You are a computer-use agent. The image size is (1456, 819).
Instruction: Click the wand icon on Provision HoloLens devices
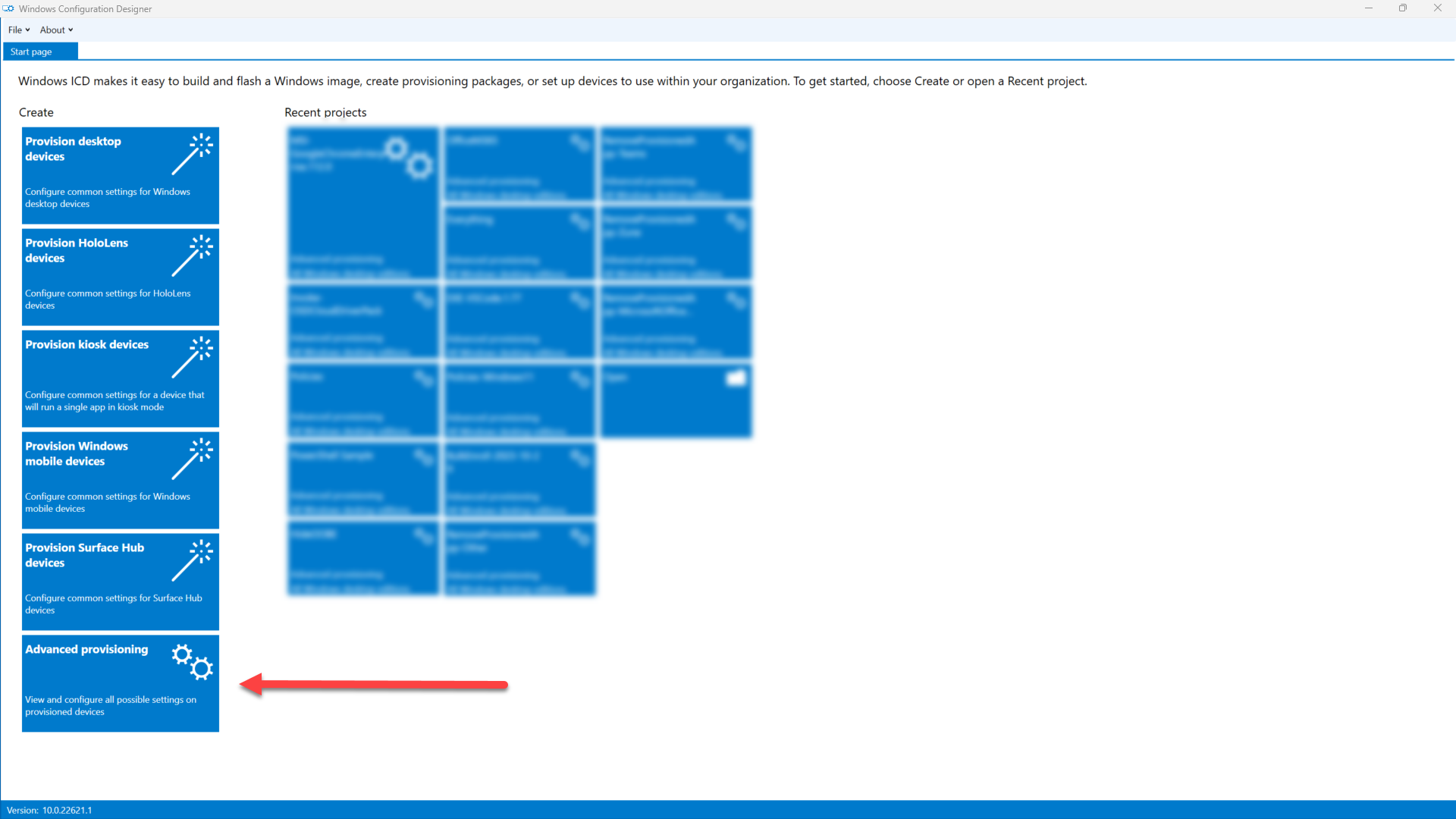click(x=192, y=256)
